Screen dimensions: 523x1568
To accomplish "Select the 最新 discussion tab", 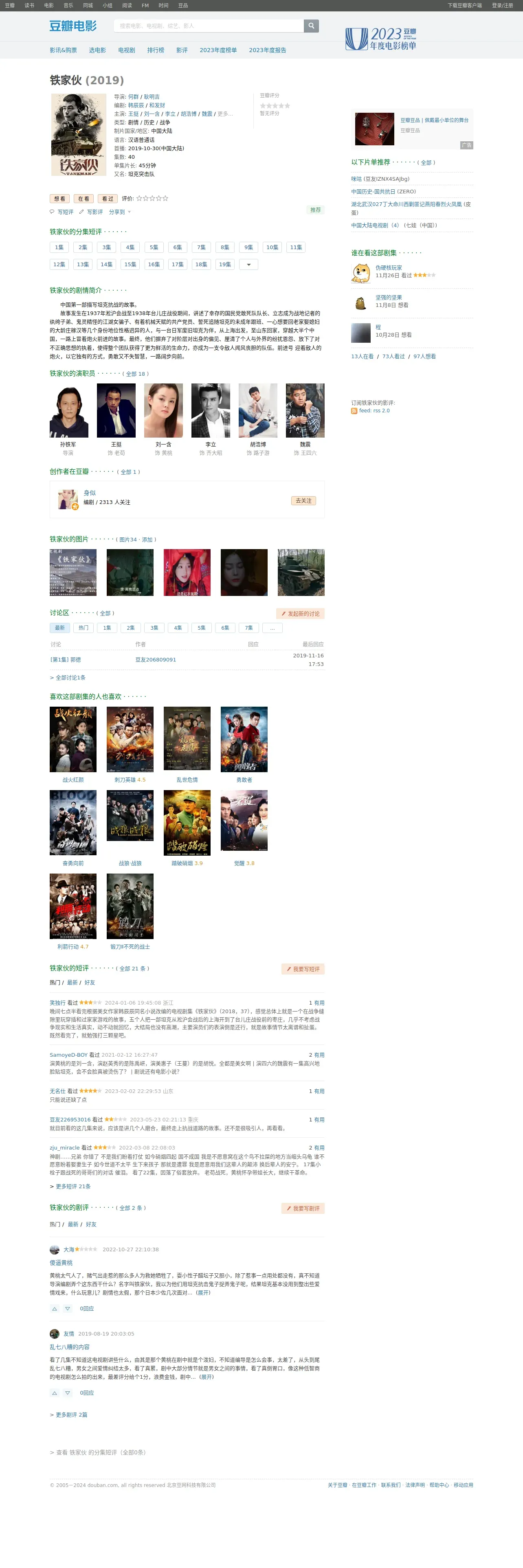I will [x=59, y=628].
